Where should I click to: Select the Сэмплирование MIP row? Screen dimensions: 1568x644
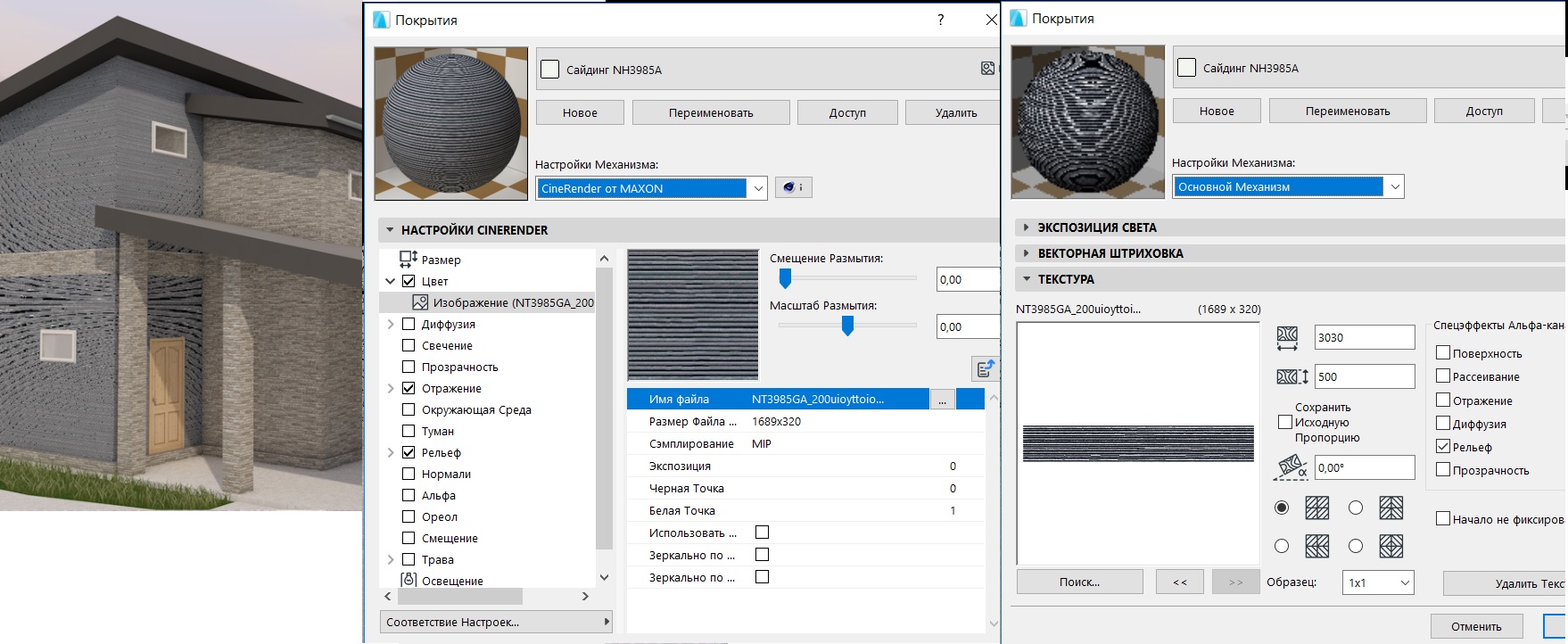[806, 443]
